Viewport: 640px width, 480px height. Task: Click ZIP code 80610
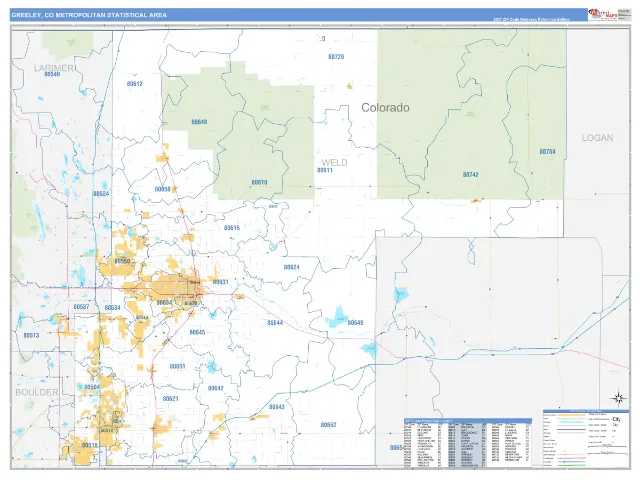pyautogui.click(x=259, y=182)
